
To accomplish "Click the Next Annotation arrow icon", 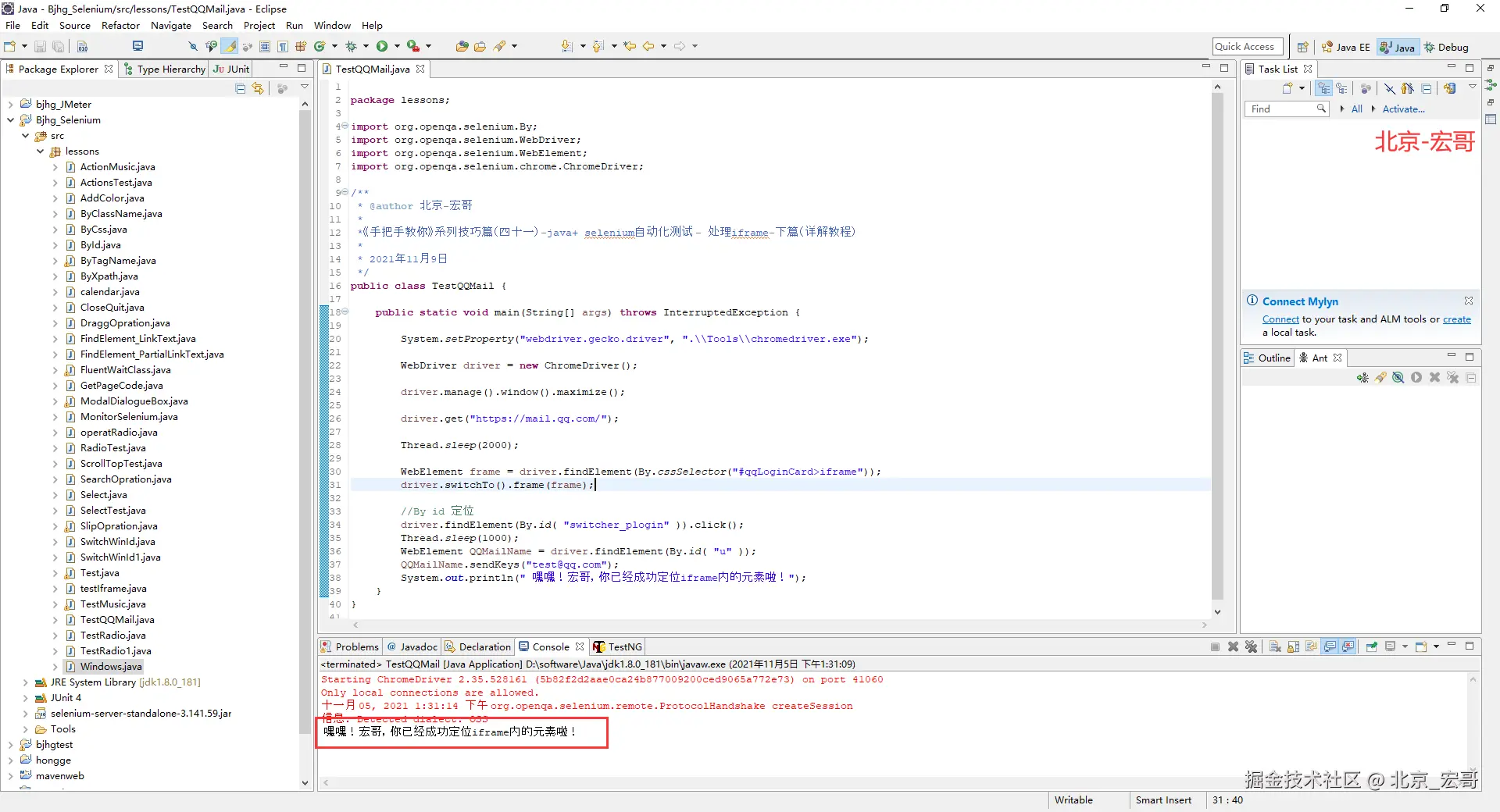I will pyautogui.click(x=566, y=47).
